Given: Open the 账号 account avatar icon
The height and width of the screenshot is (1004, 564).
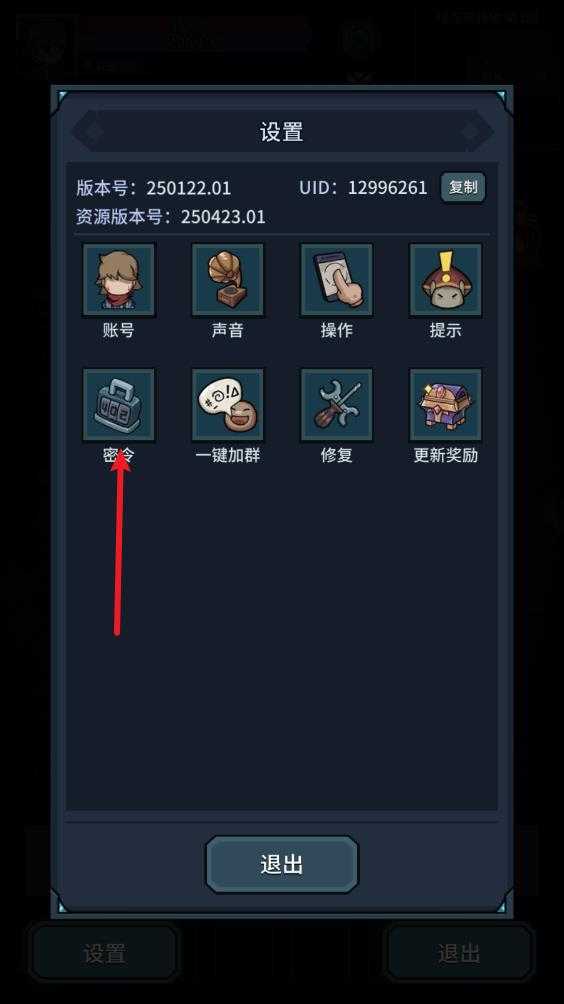Looking at the screenshot, I should tap(118, 280).
